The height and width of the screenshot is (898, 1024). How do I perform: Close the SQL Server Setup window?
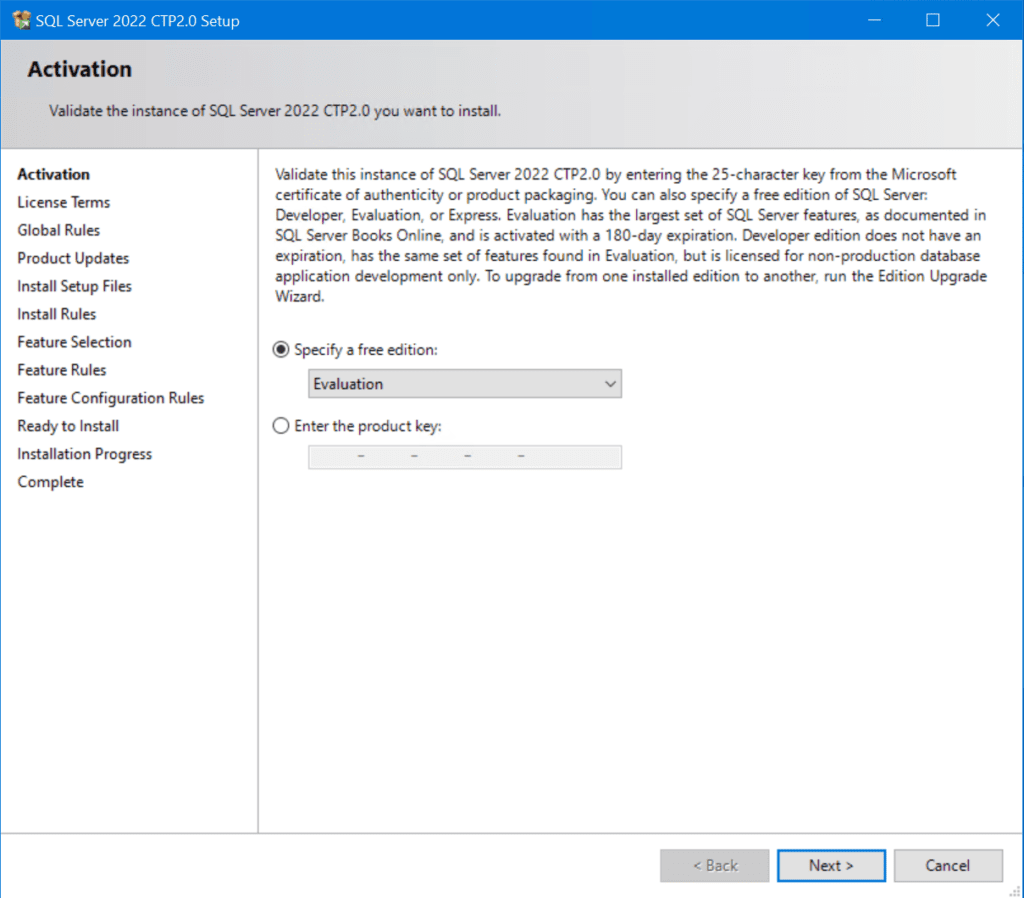click(x=993, y=20)
